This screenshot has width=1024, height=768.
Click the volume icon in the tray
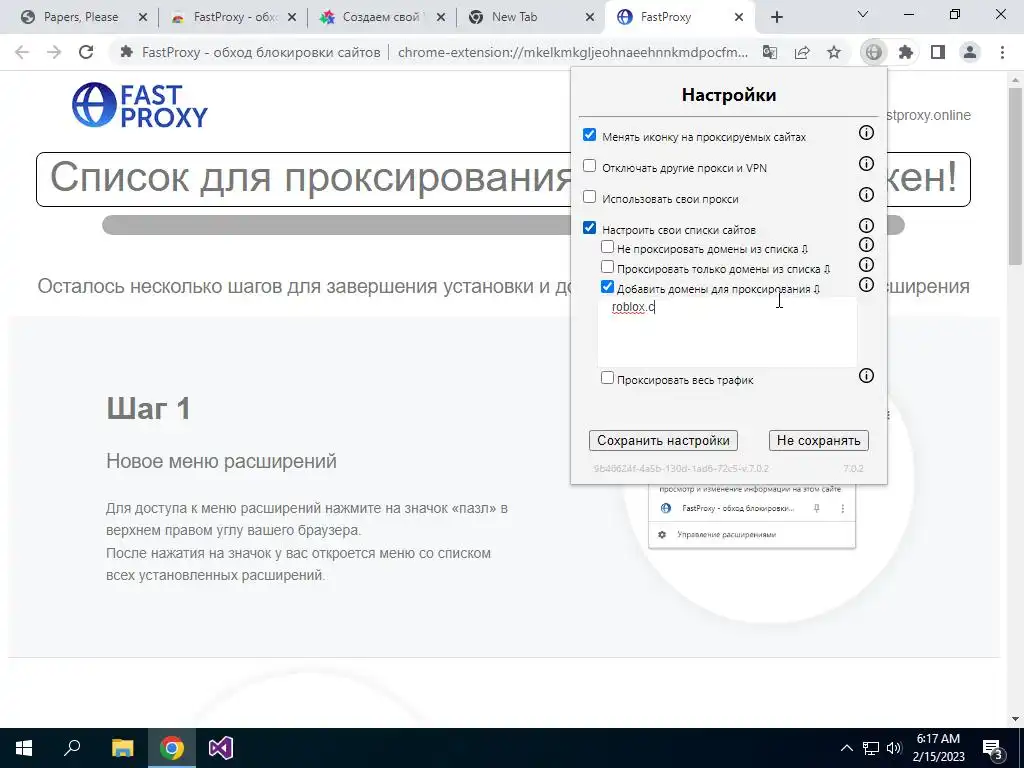pos(894,748)
